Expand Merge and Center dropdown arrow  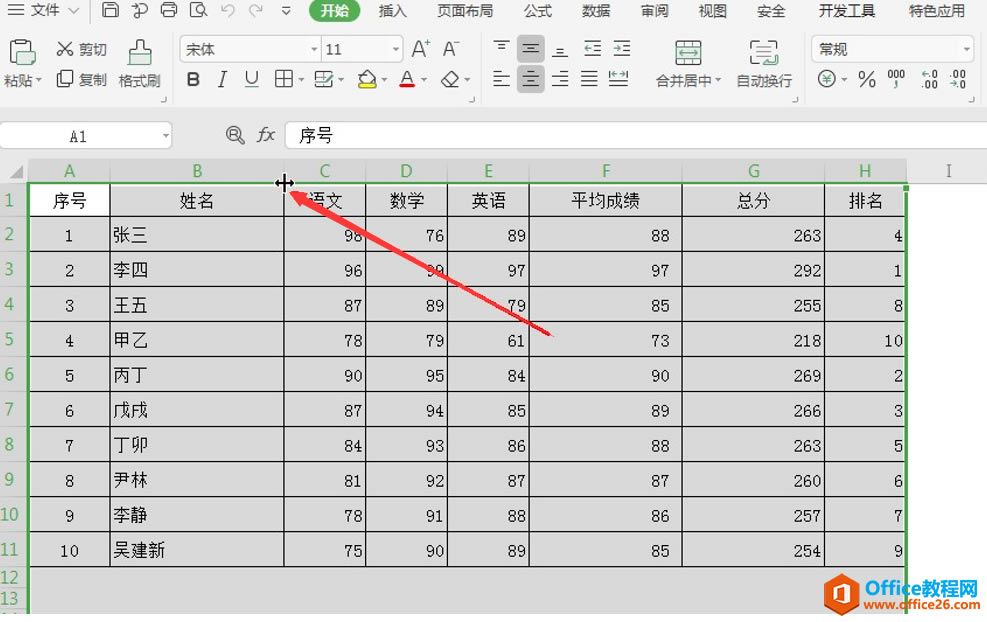718,81
